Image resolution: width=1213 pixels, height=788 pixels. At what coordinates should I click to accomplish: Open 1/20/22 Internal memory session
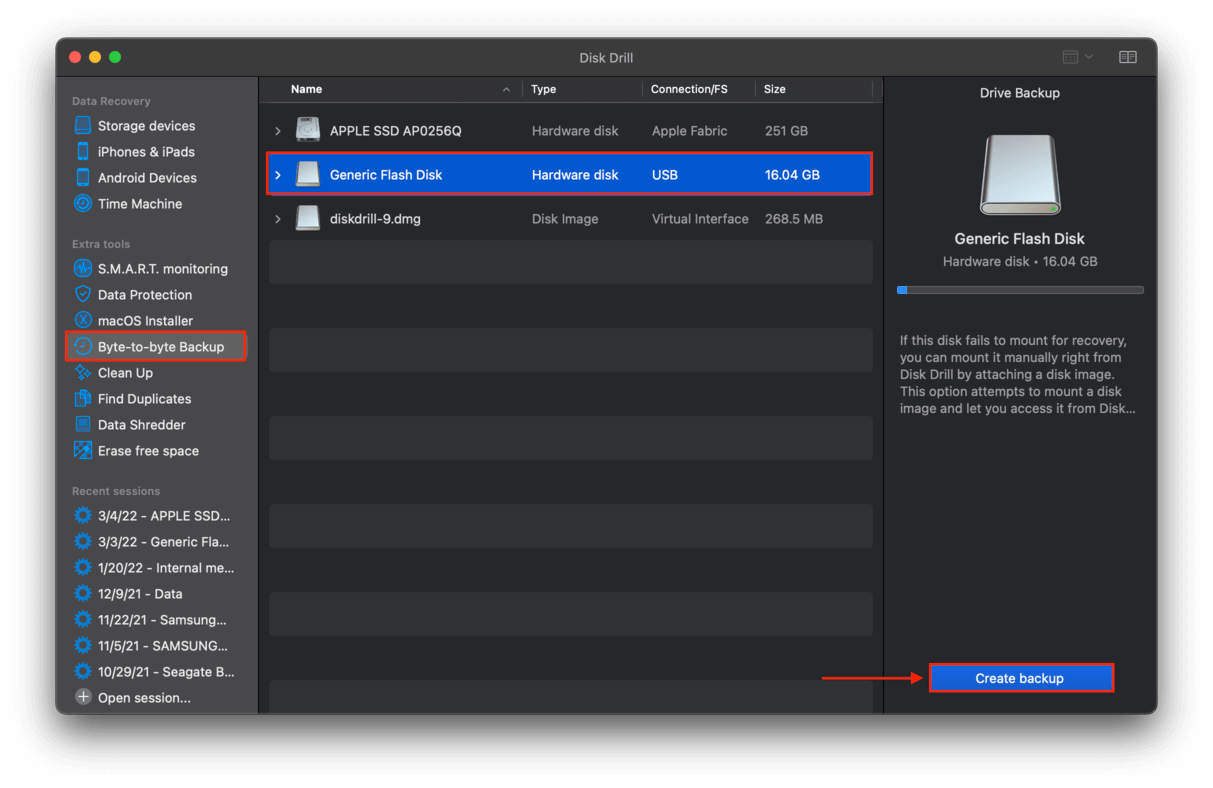pyautogui.click(x=165, y=568)
